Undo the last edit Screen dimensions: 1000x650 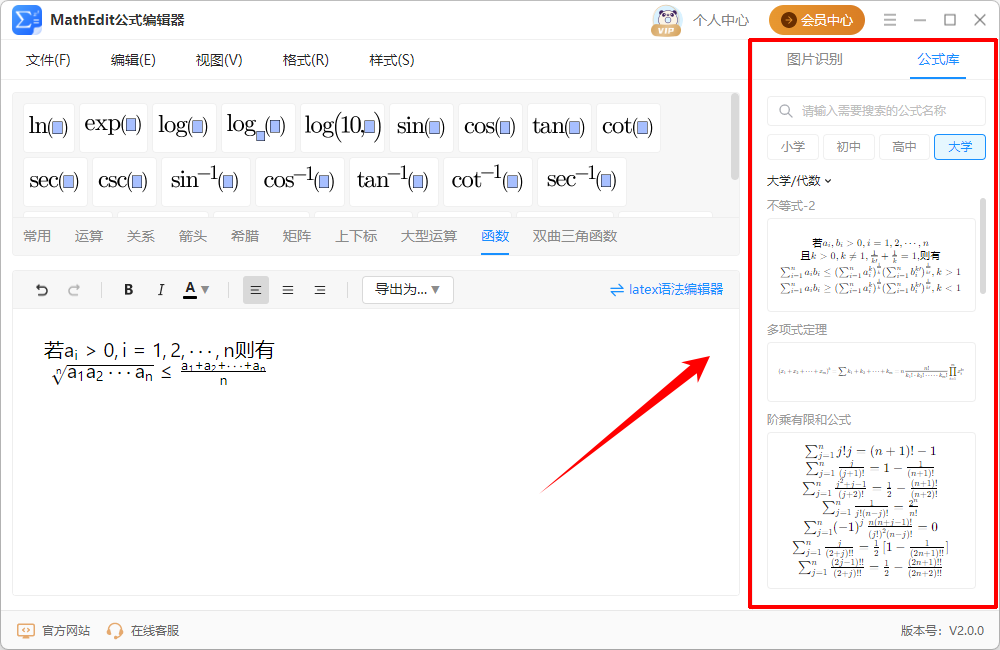(x=42, y=290)
